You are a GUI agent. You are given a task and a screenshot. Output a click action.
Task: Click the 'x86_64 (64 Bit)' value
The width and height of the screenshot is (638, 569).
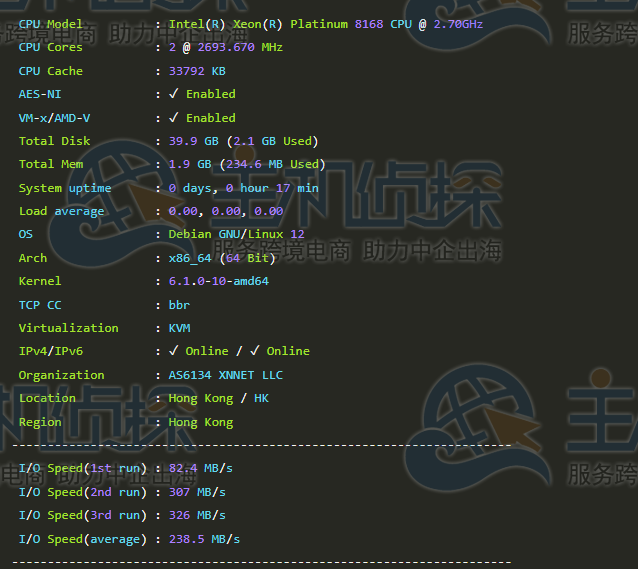point(222,258)
